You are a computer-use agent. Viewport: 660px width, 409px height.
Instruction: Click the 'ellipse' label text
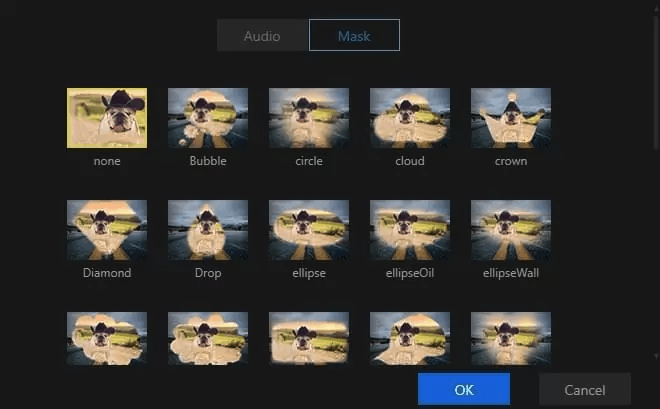[x=309, y=274]
